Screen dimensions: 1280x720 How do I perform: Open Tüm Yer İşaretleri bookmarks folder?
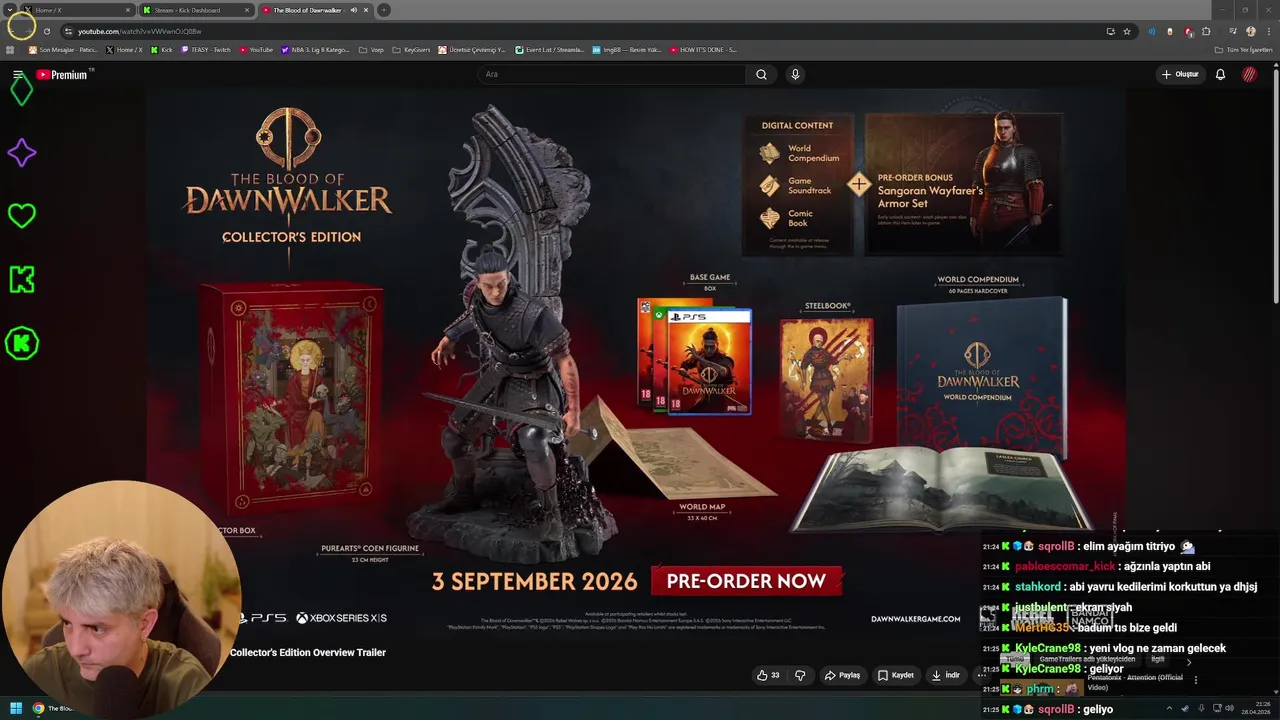(x=1243, y=49)
